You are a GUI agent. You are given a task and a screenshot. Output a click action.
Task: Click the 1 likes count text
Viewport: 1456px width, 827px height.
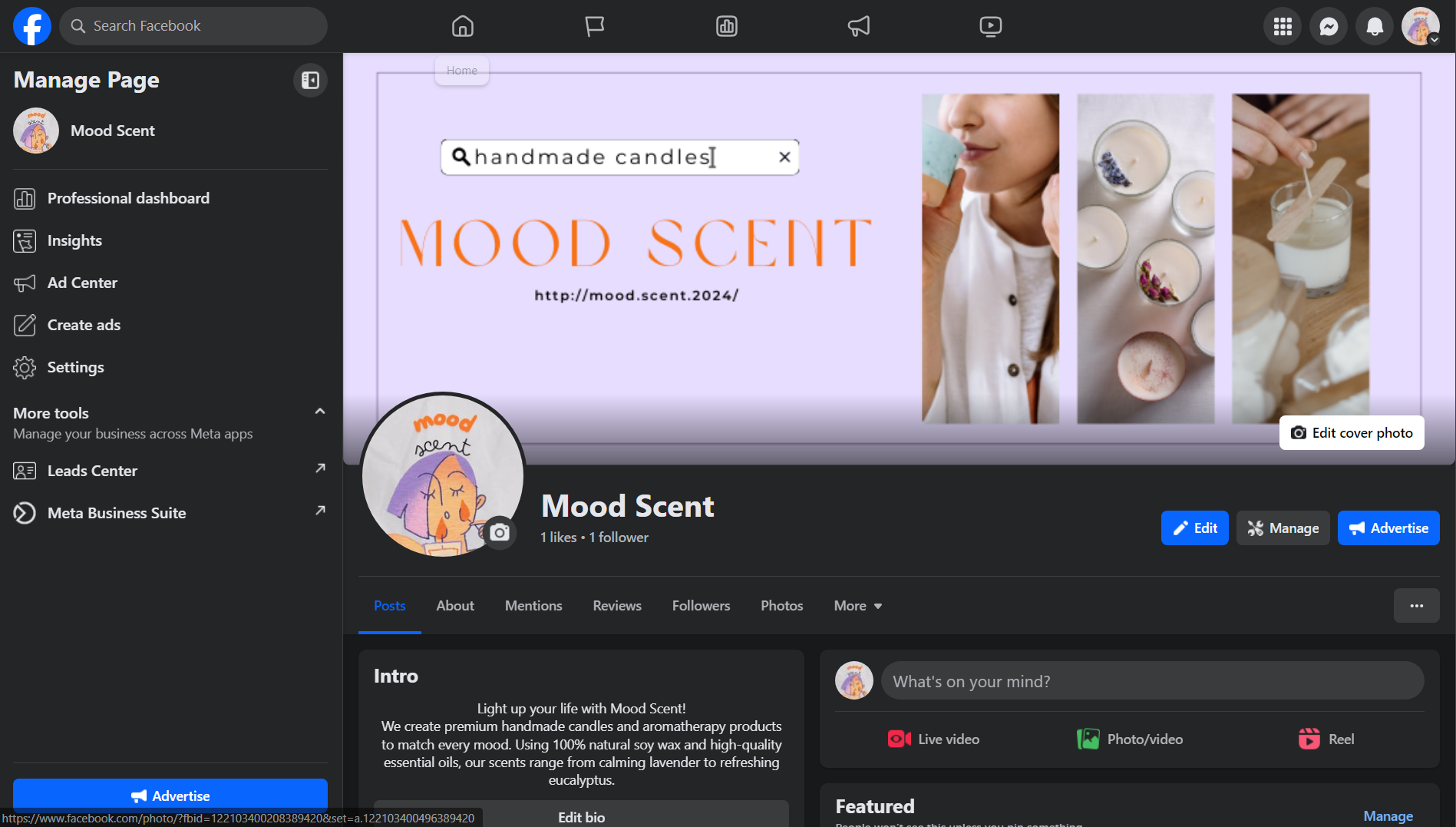[x=559, y=538]
